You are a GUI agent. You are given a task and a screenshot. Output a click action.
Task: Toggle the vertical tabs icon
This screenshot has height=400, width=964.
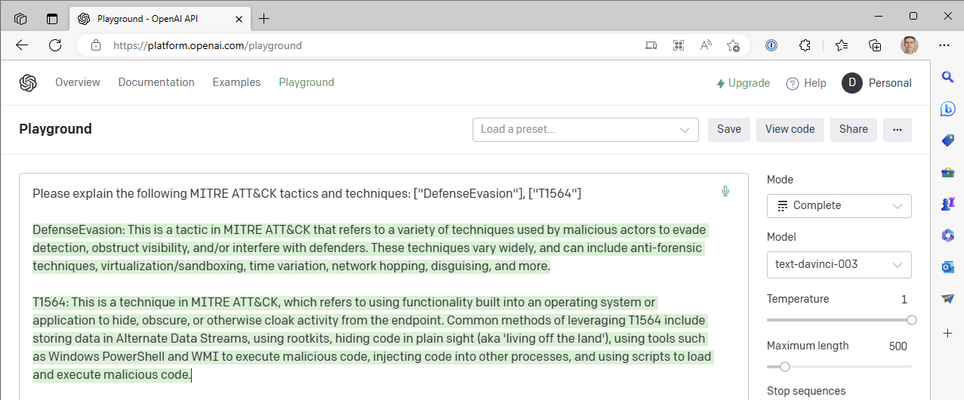pos(52,18)
